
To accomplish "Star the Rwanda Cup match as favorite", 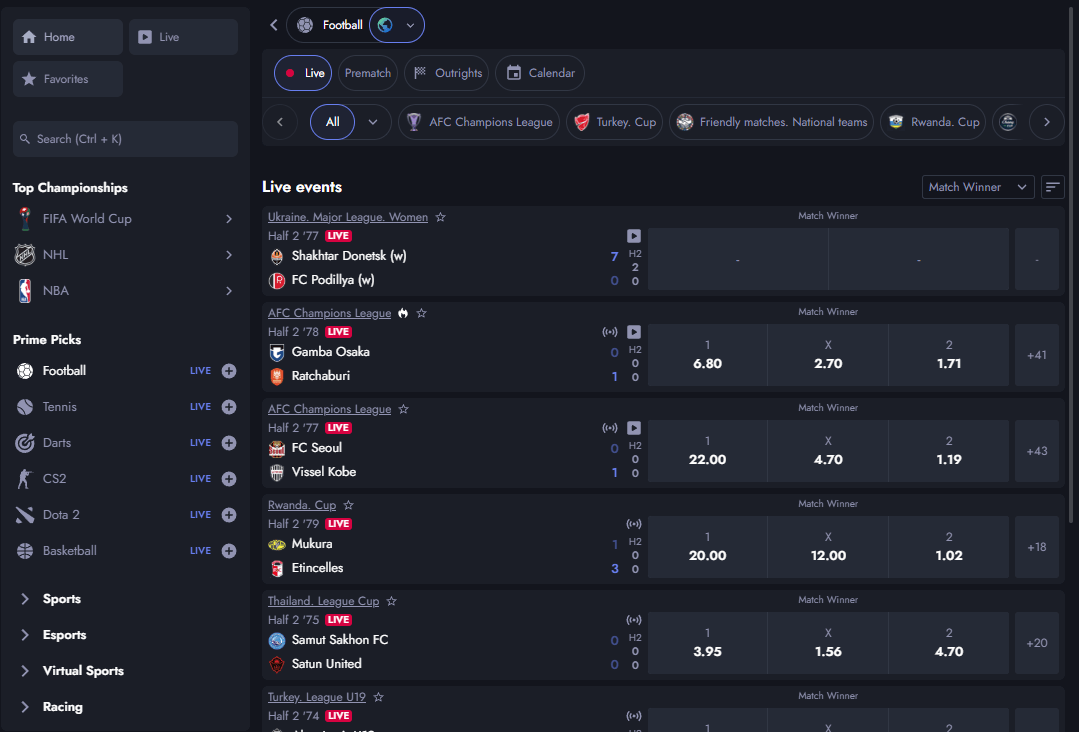I will click(x=349, y=505).
